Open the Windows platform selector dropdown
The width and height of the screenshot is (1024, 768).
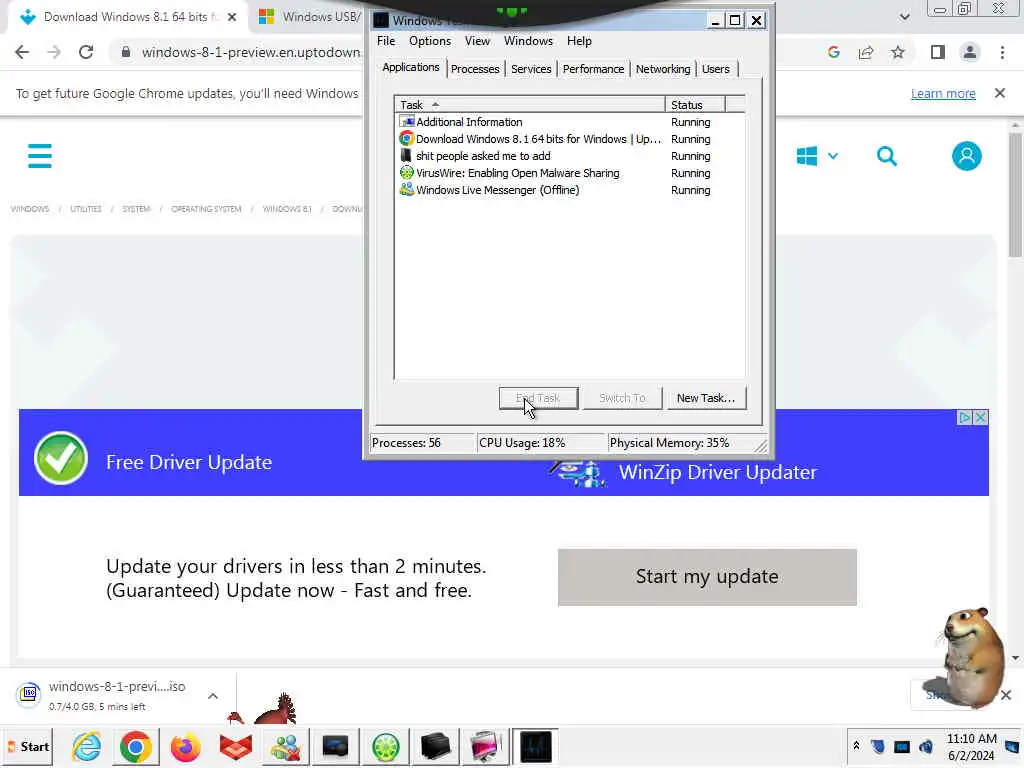(817, 156)
